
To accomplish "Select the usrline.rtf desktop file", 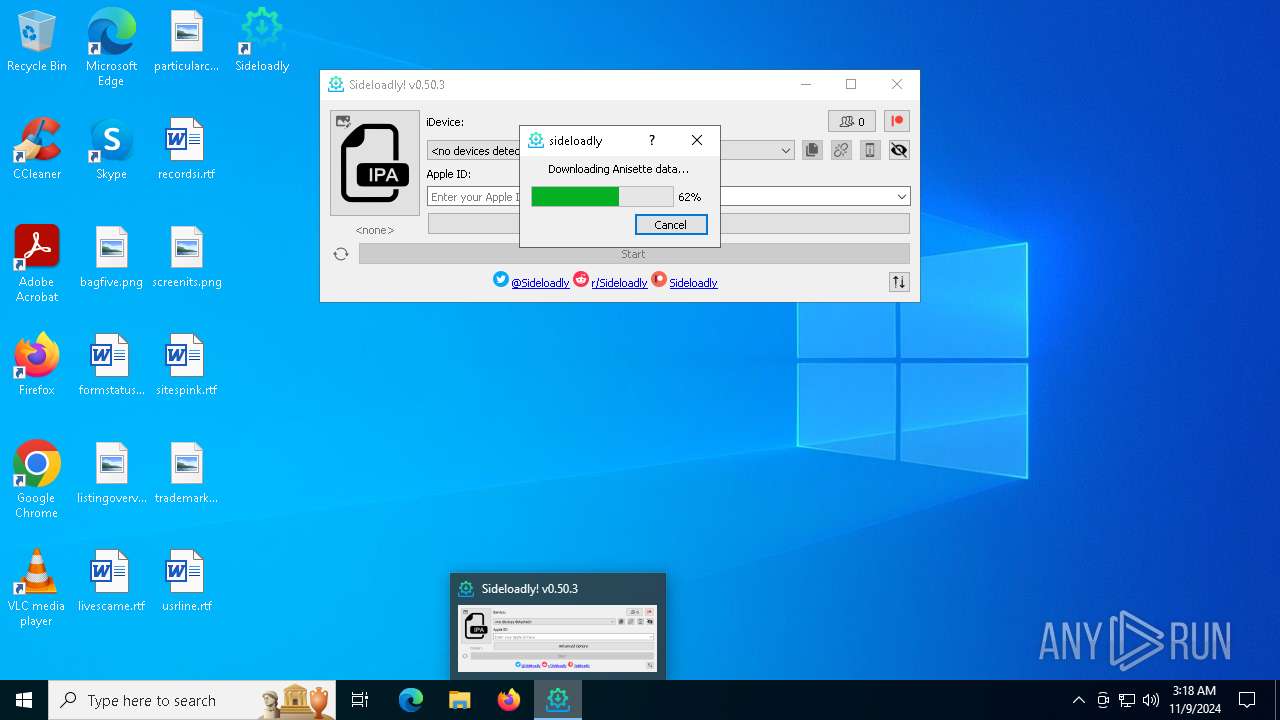I will [186, 582].
